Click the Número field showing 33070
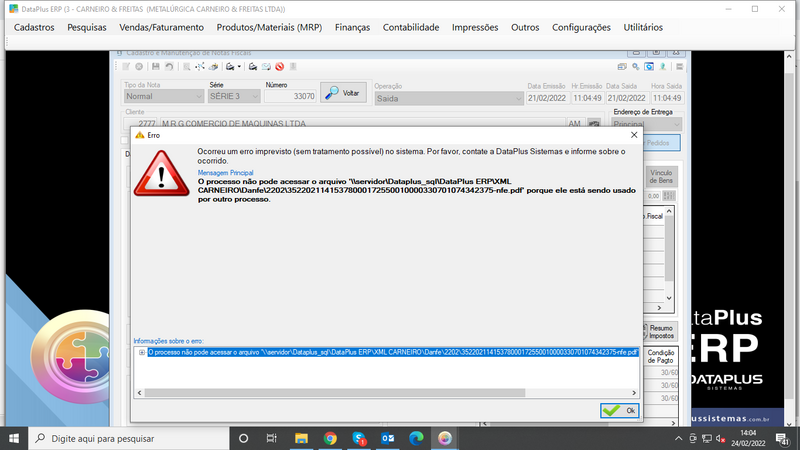 point(290,96)
